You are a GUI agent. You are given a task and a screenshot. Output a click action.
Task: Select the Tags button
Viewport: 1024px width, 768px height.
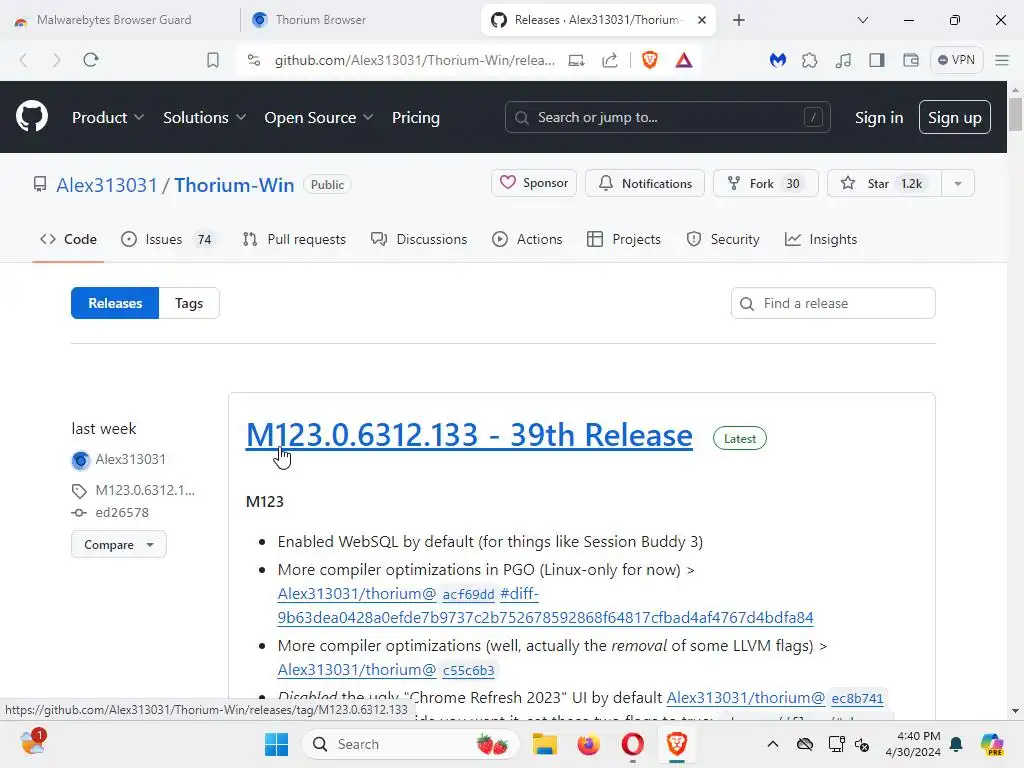click(189, 303)
